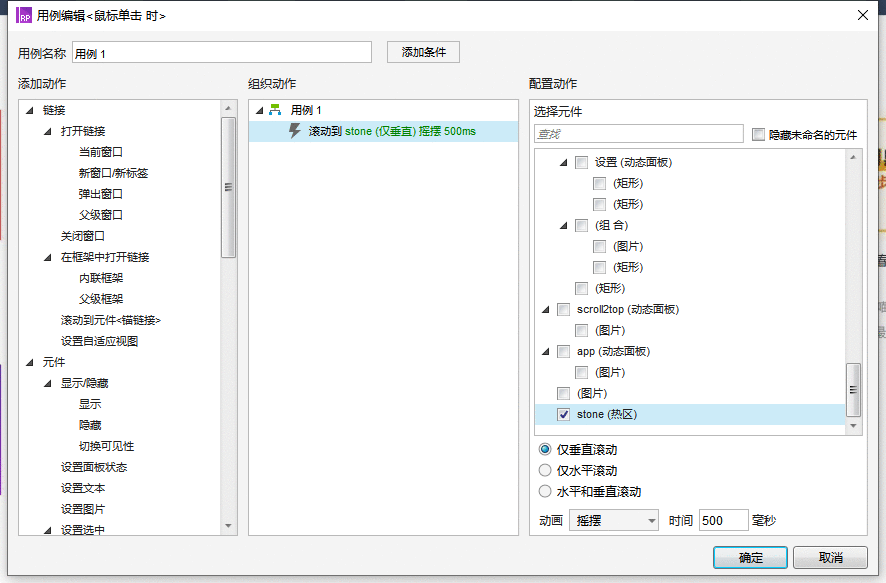Select 新窗口/新标签 action
This screenshot has width=886, height=583.
(113, 173)
